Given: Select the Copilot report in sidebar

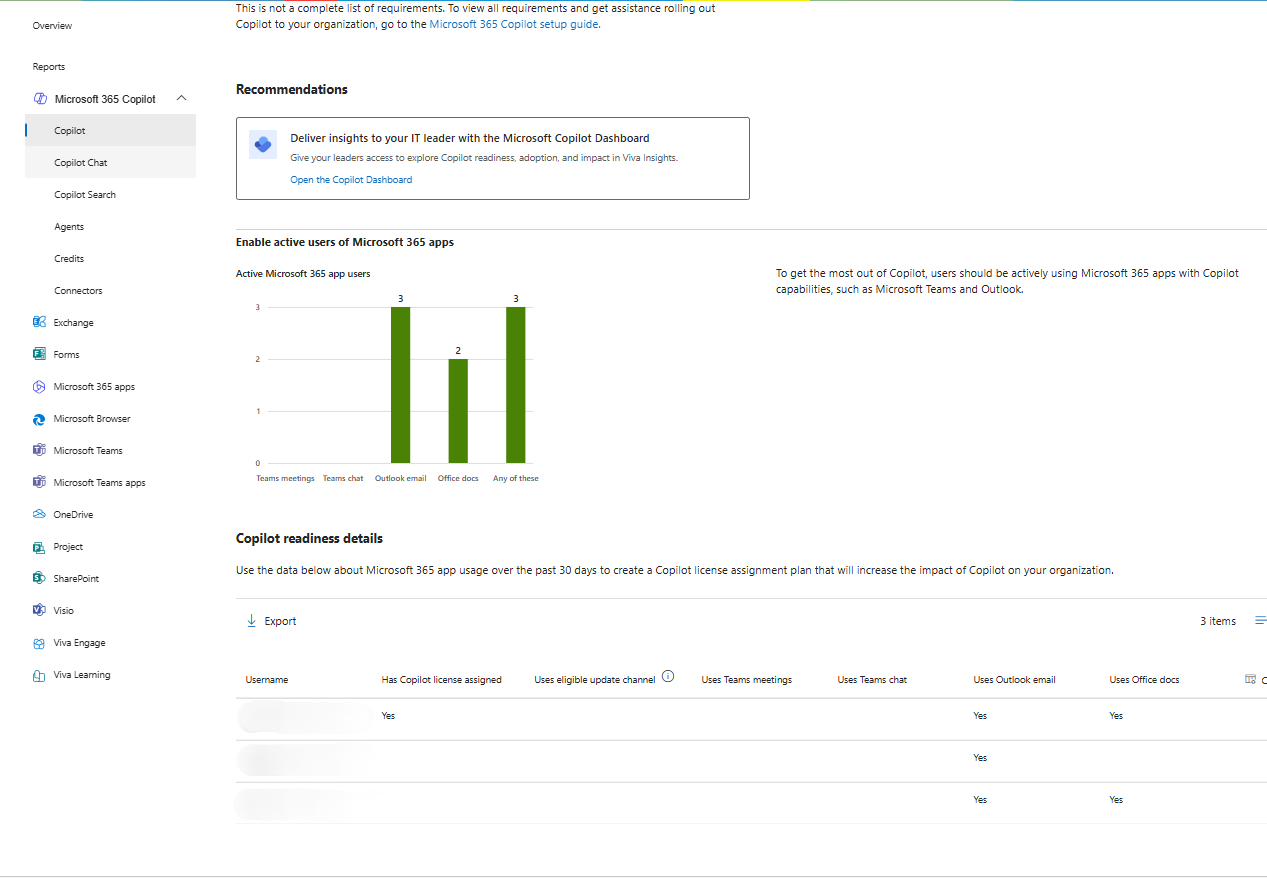Looking at the screenshot, I should tap(110, 130).
